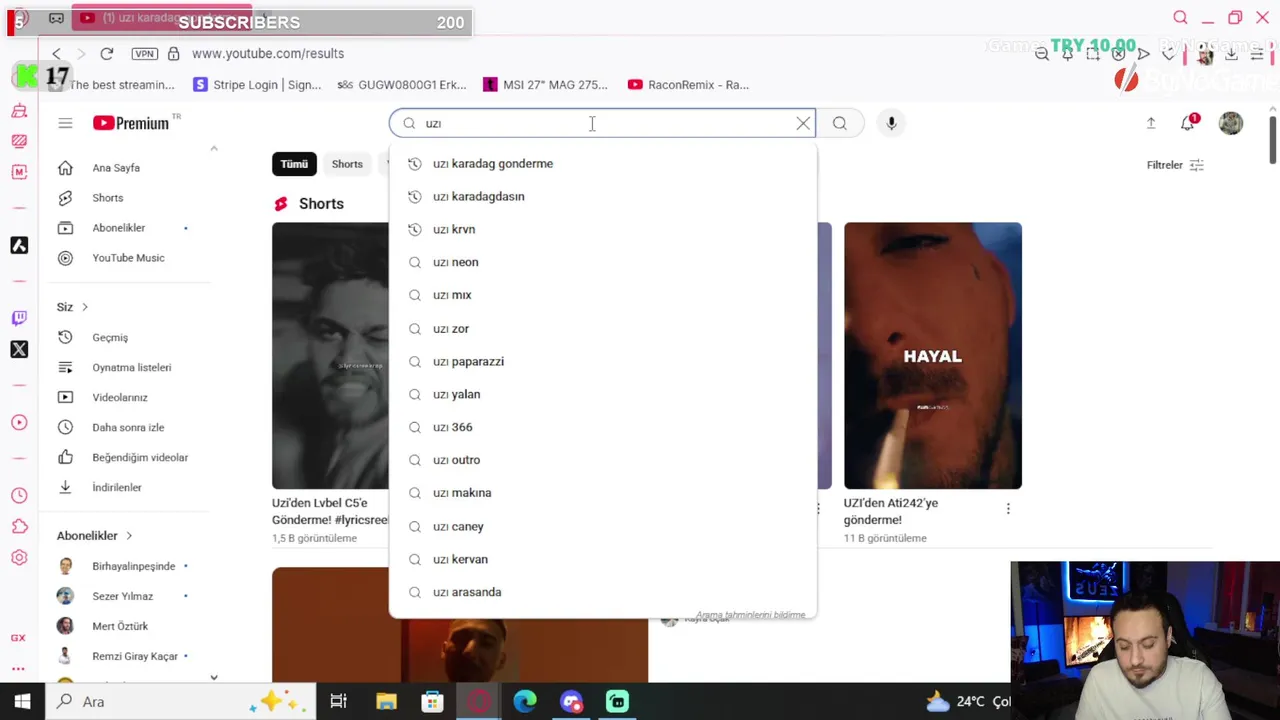Click the YouTube search input field

(x=603, y=123)
